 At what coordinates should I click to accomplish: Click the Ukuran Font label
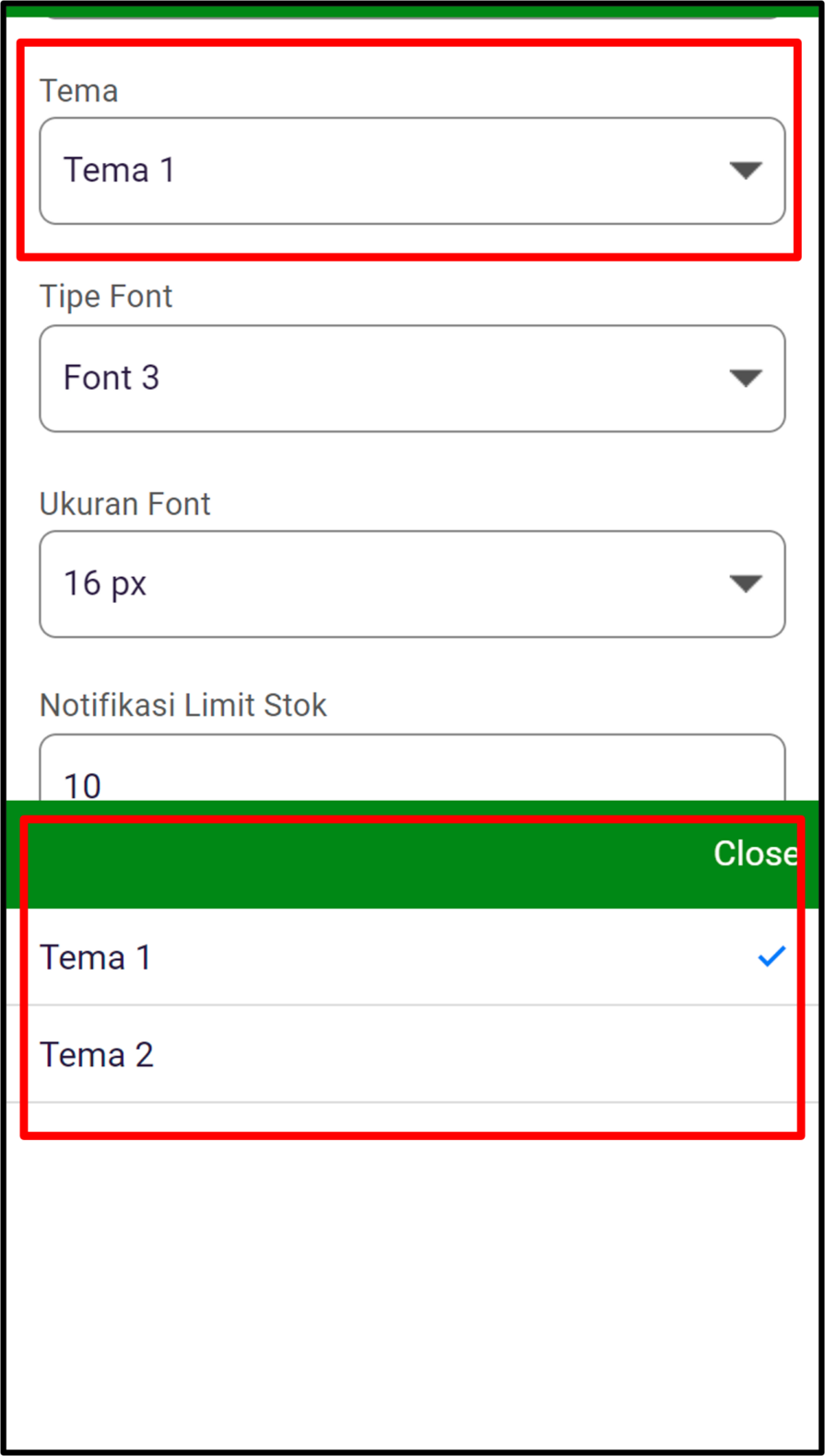coord(124,504)
